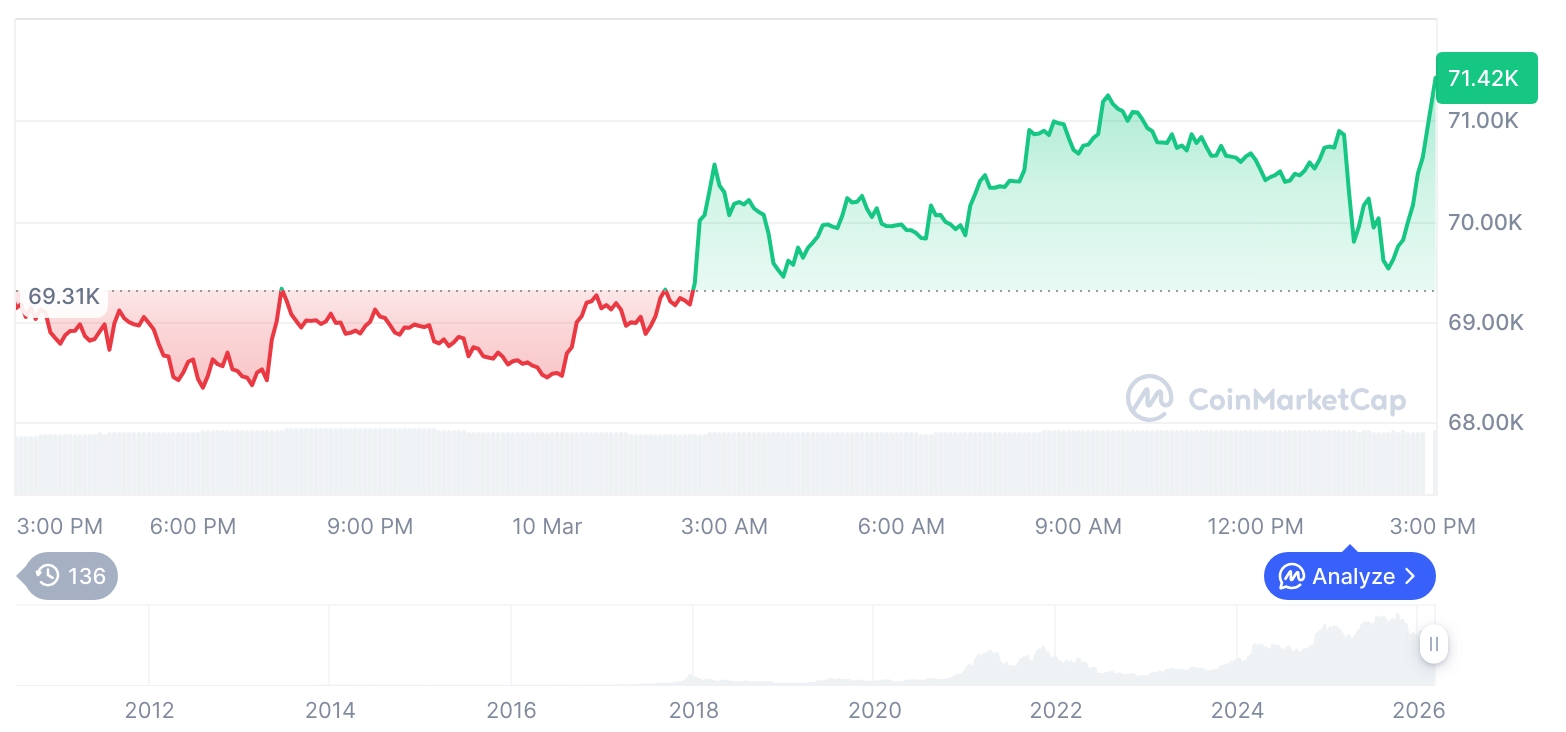Image resolution: width=1566 pixels, height=732 pixels.
Task: Click the 68.00K price axis label
Action: 1484,423
